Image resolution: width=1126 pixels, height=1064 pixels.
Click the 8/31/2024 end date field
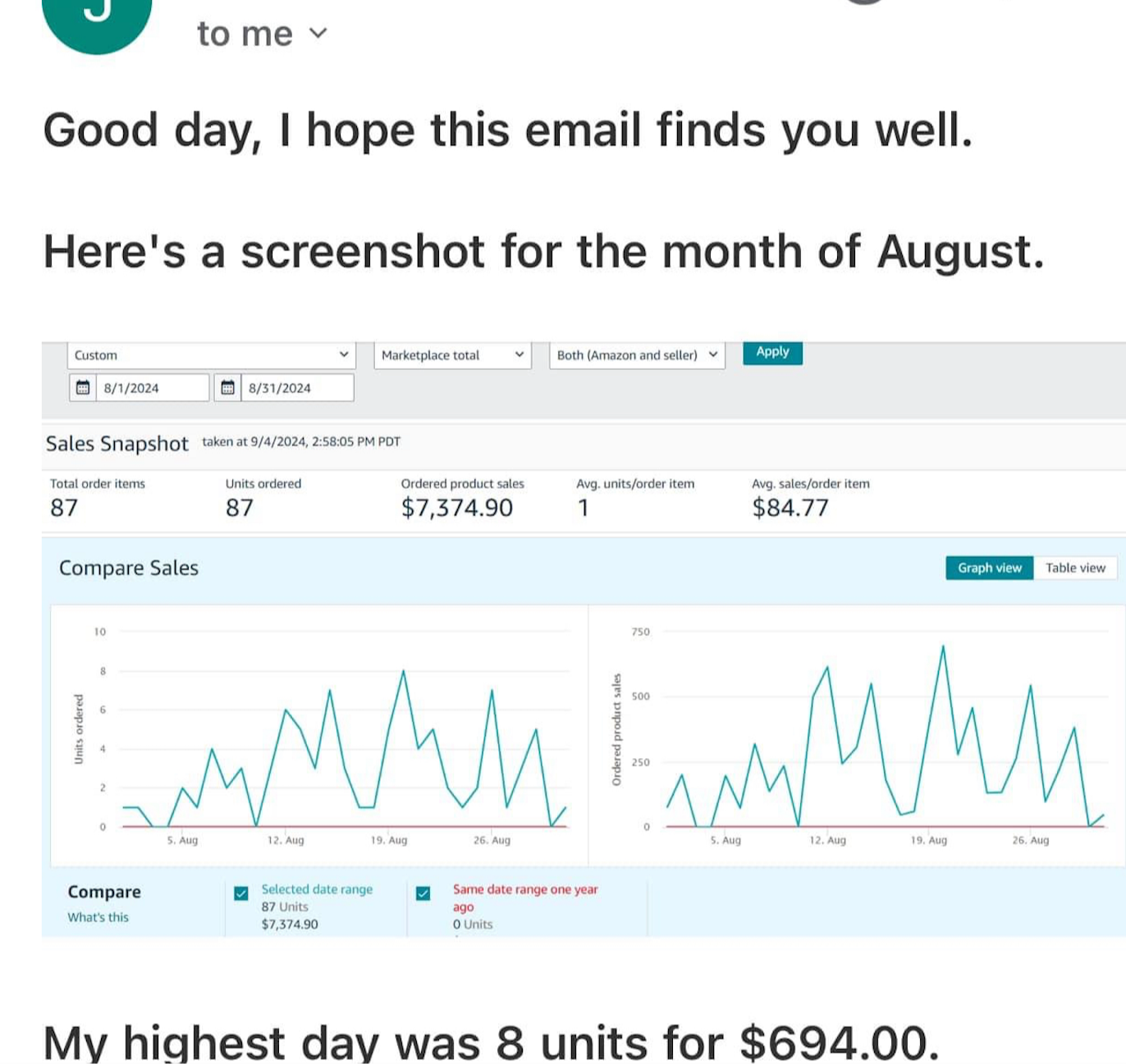pyautogui.click(x=297, y=388)
